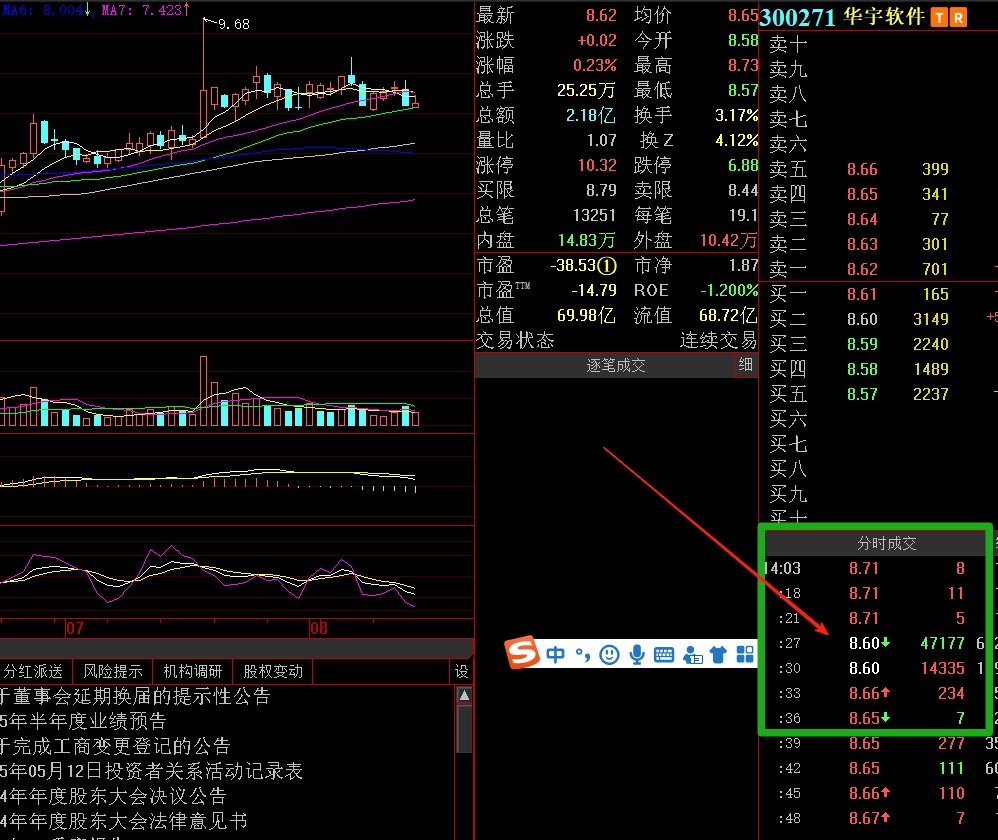The image size is (998, 840).
Task: Click the 9.68 high-price marker on chart
Action: [x=234, y=24]
